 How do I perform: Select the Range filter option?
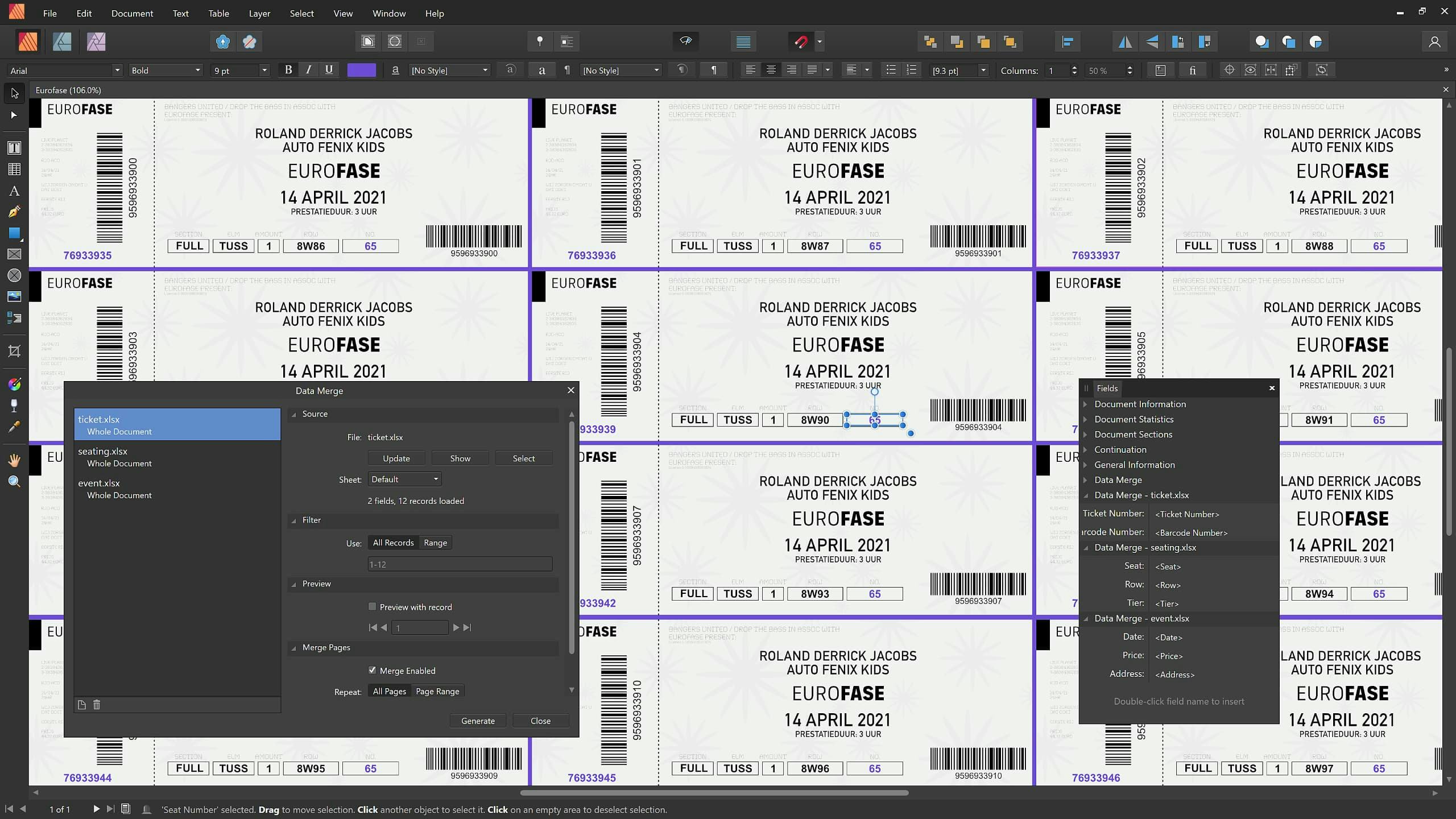click(435, 543)
